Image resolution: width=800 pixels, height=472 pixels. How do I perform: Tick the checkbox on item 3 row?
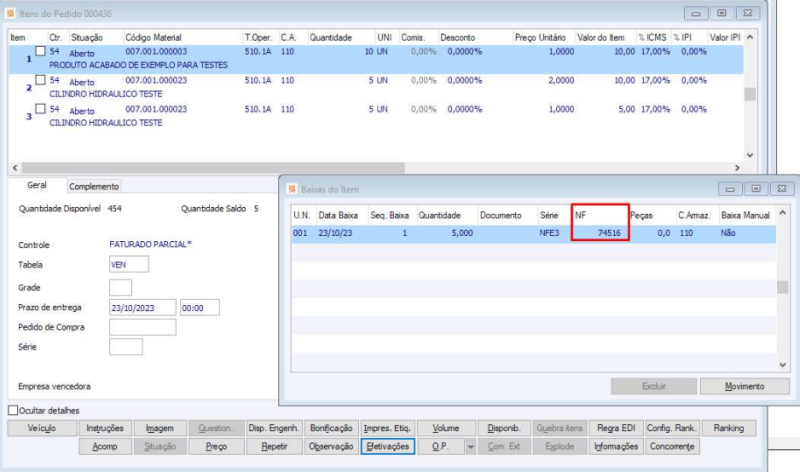40,109
